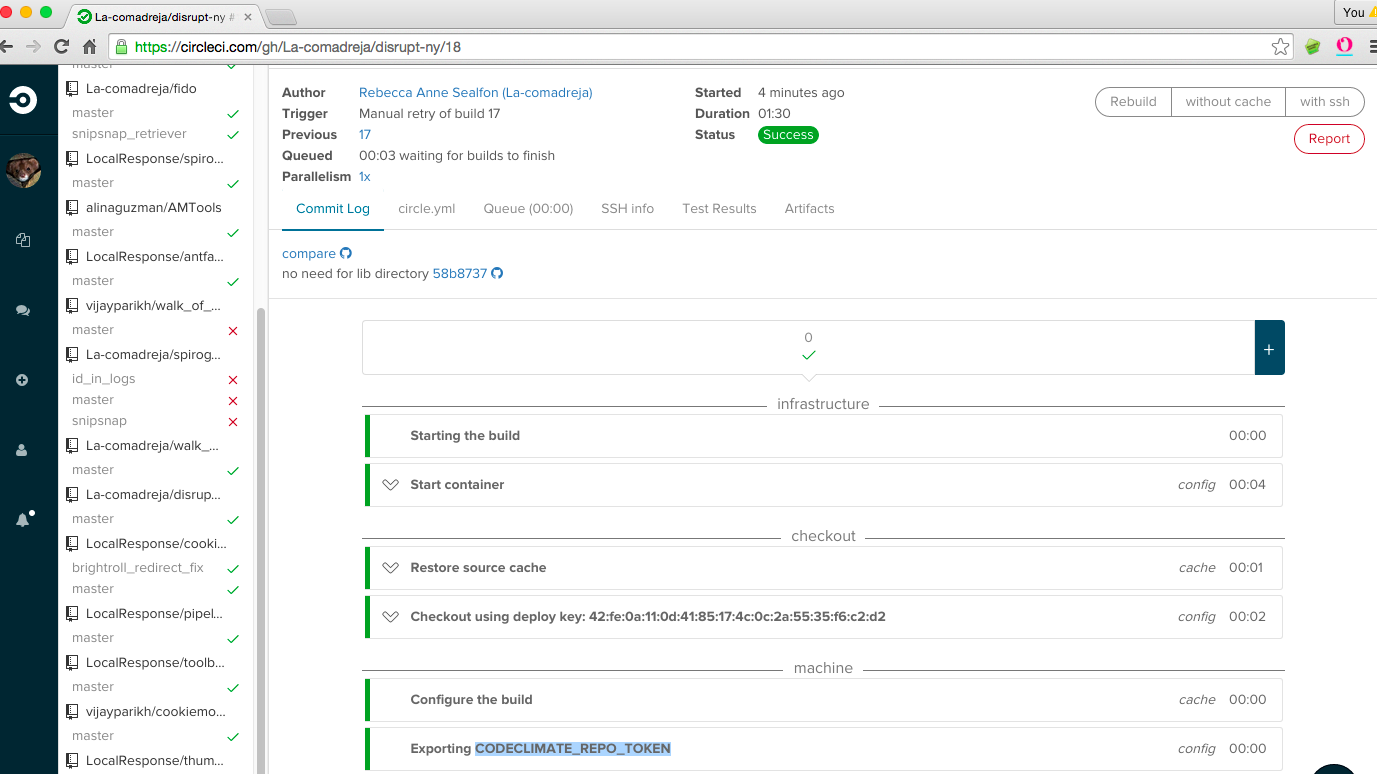The height and width of the screenshot is (774, 1377).
Task: Click the Rebuild button
Action: tap(1133, 102)
